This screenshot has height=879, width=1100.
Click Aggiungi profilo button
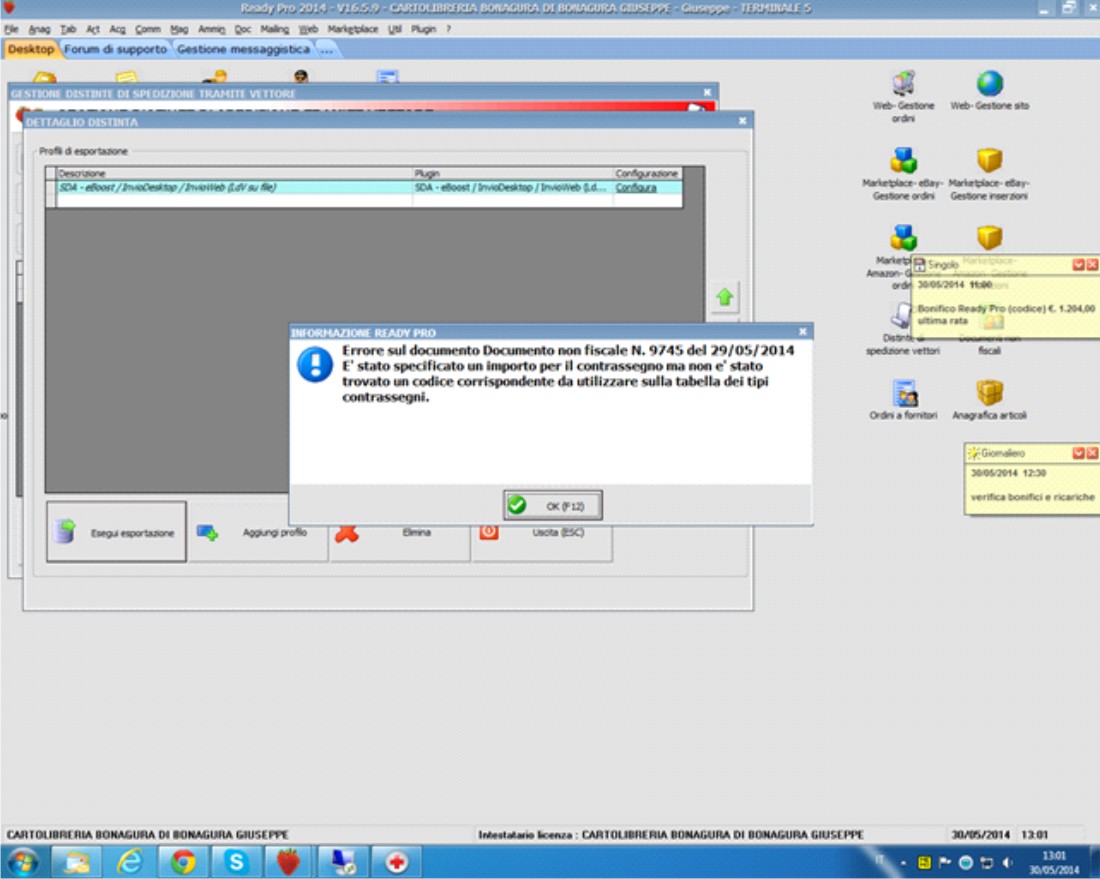(x=259, y=532)
